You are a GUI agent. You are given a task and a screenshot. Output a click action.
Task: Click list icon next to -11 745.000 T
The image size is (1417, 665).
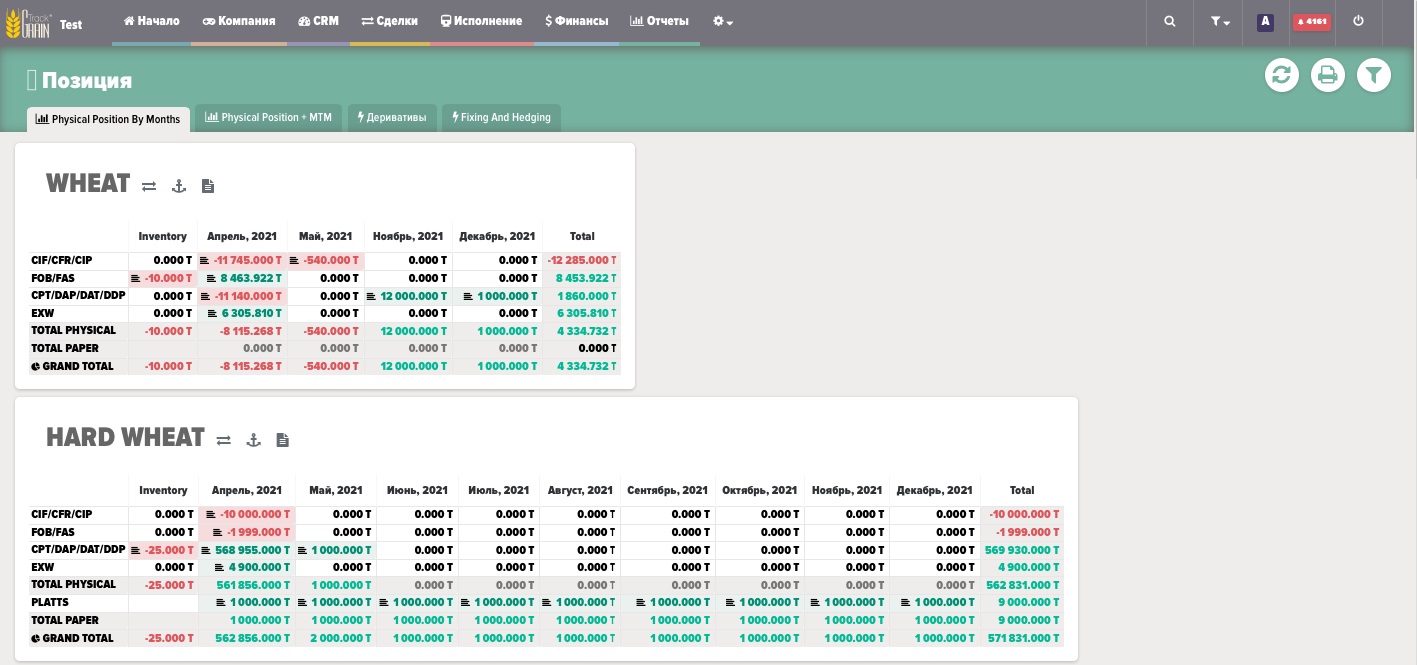(x=205, y=261)
